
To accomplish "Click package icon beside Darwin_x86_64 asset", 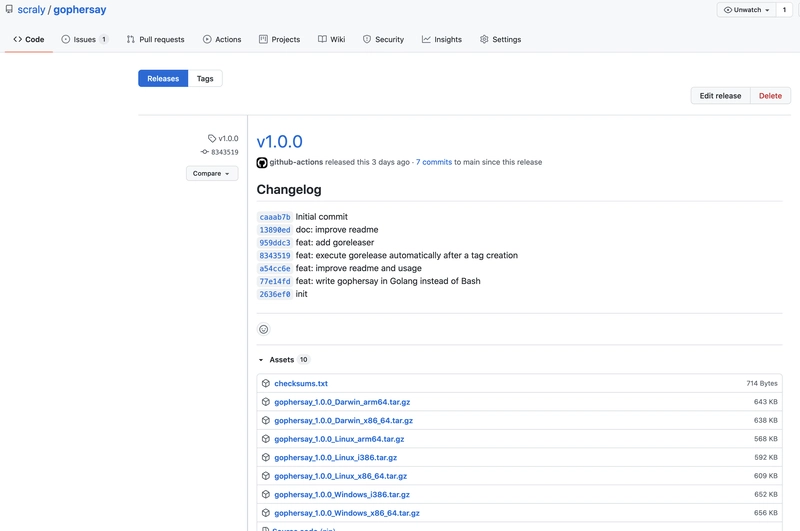I will [265, 420].
